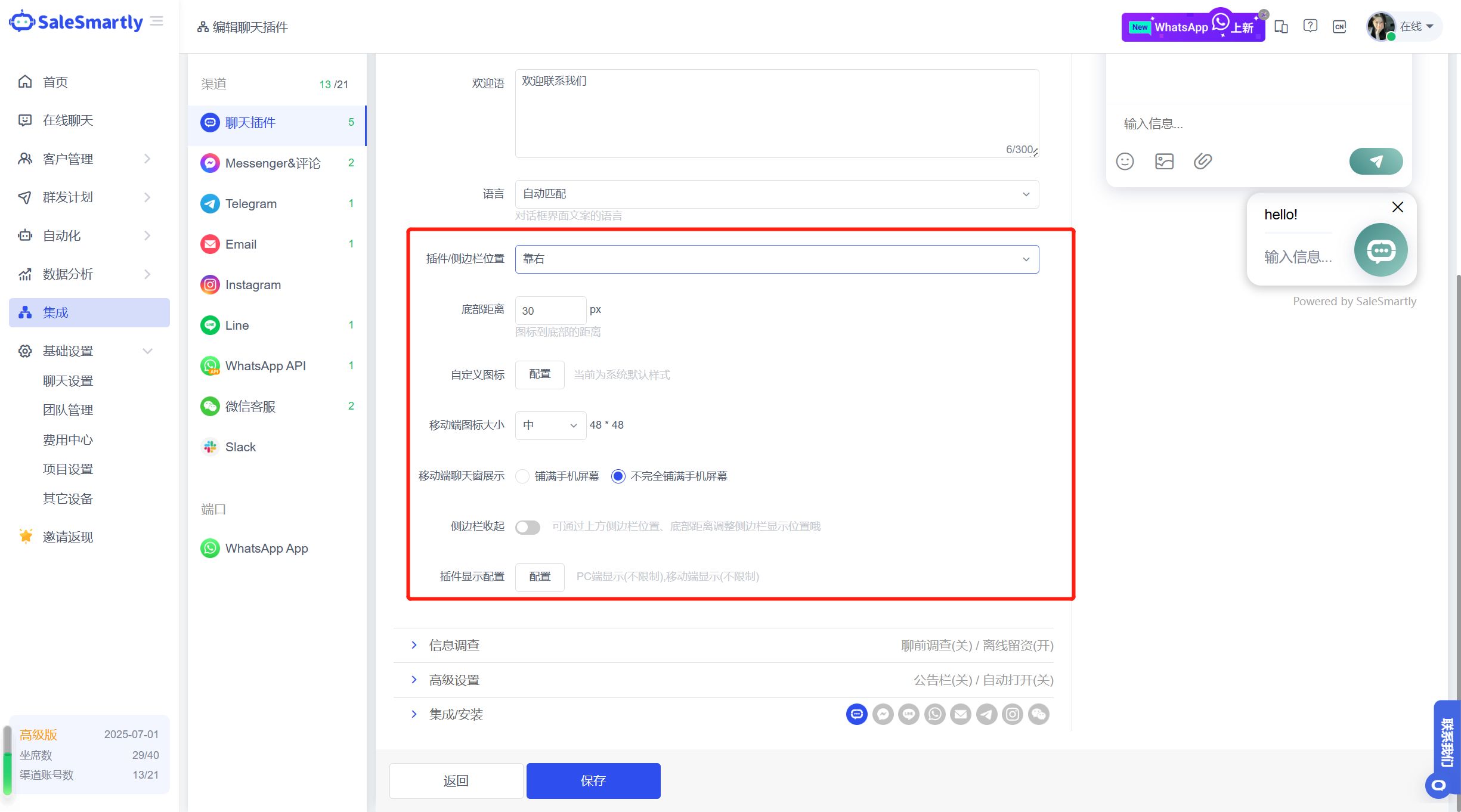This screenshot has height=812, width=1461.
Task: Click the attachment paperclip icon
Action: pos(1202,161)
